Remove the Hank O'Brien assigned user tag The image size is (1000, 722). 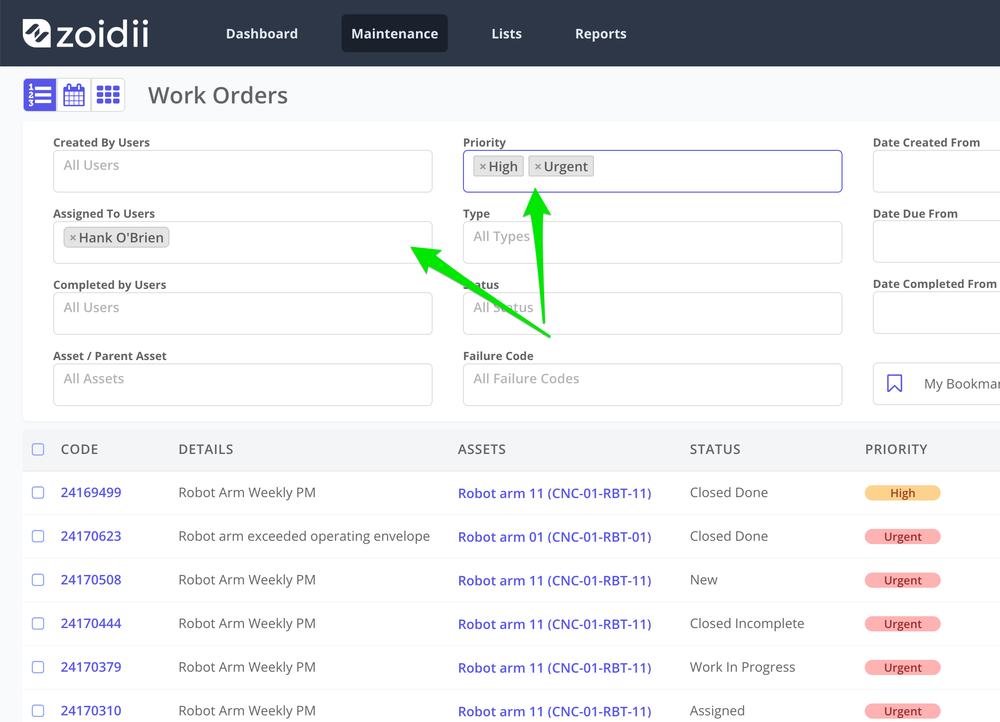[73, 238]
